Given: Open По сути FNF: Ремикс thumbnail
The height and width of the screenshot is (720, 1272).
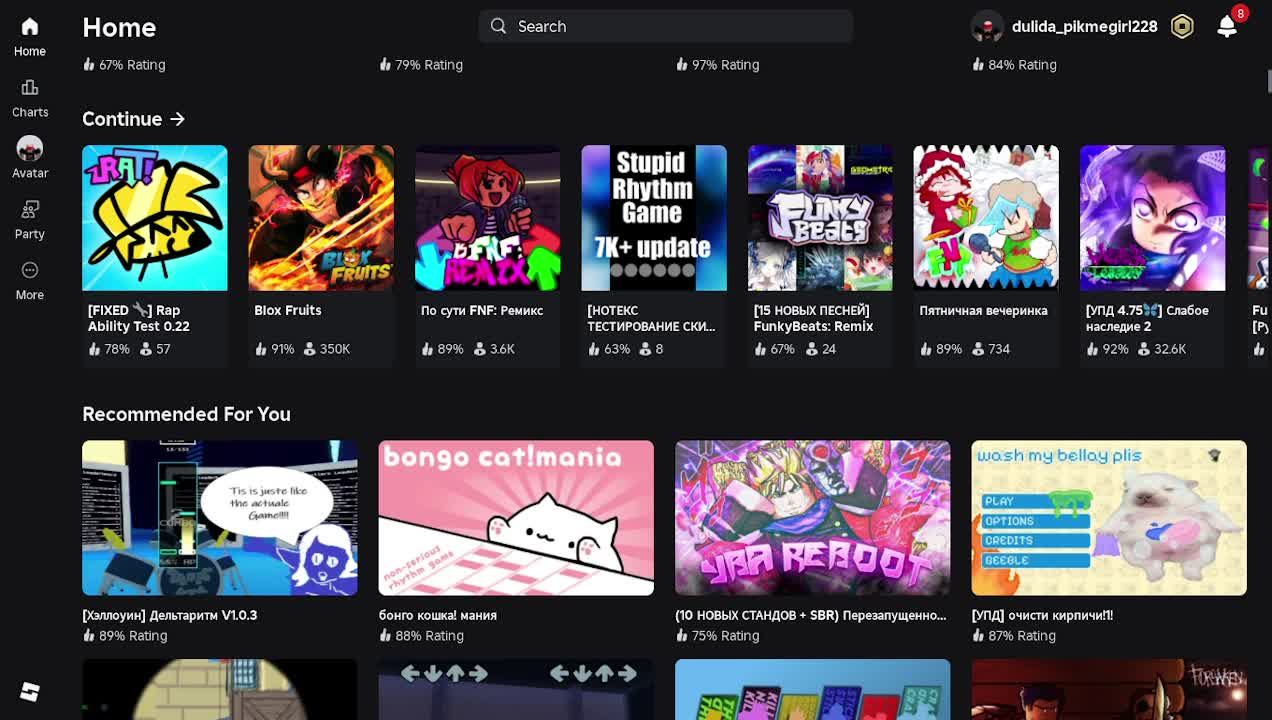Looking at the screenshot, I should [x=488, y=218].
